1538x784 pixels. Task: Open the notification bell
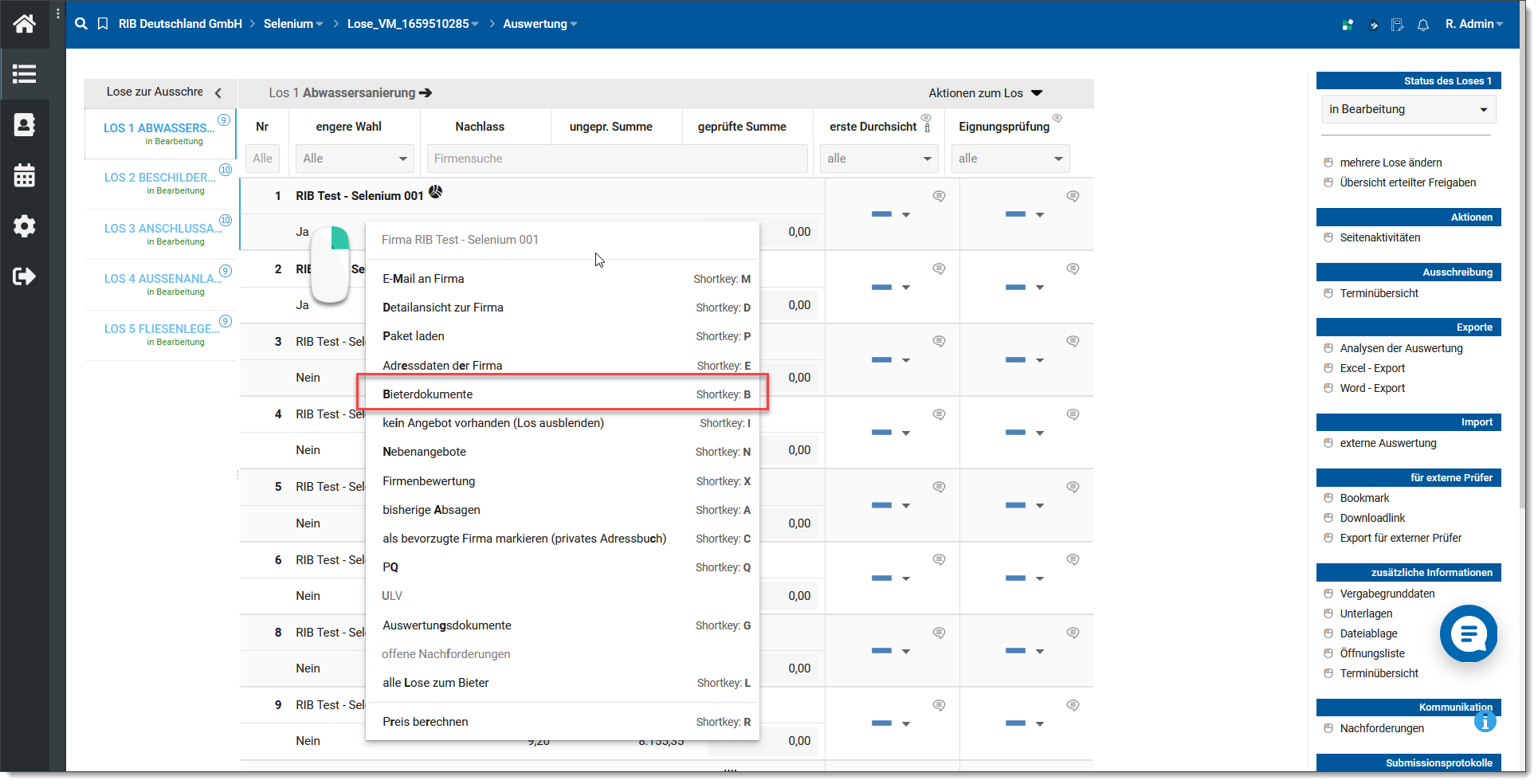coord(1423,25)
